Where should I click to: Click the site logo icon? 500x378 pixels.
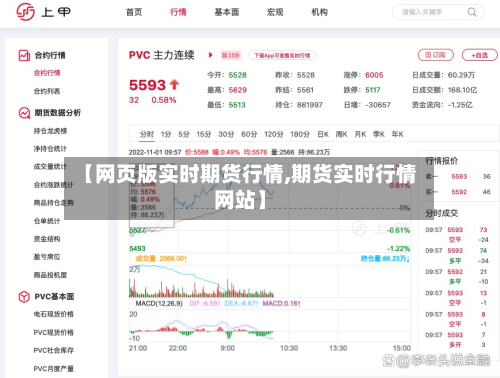point(26,12)
